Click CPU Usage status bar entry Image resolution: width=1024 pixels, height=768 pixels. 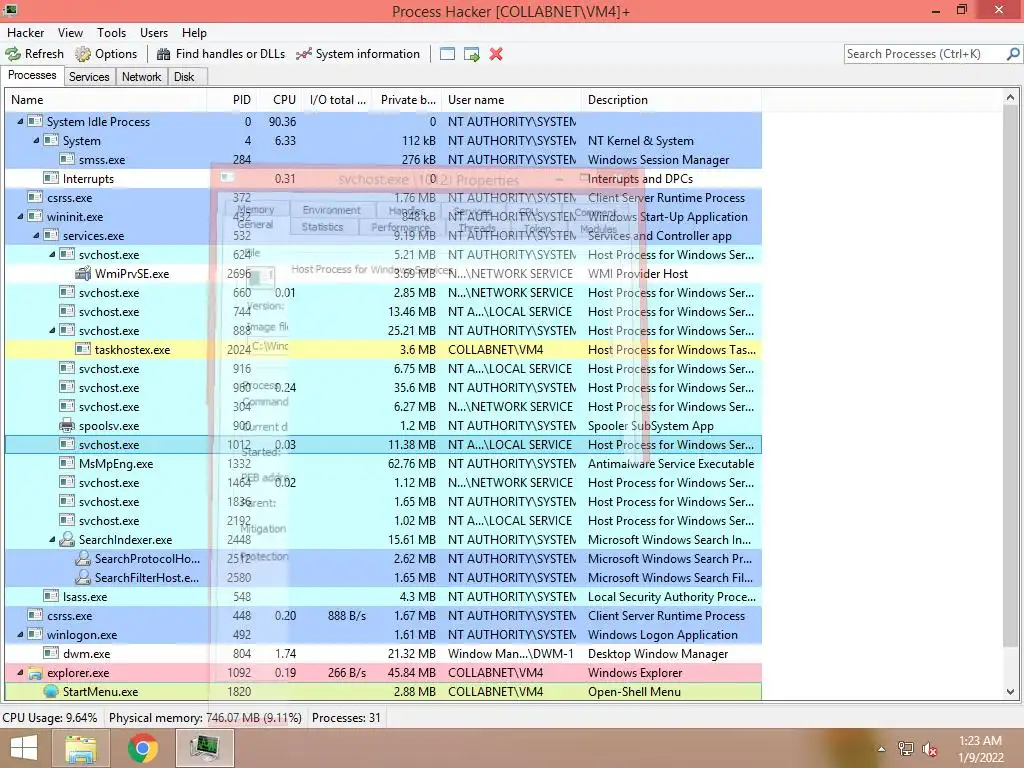pyautogui.click(x=50, y=718)
